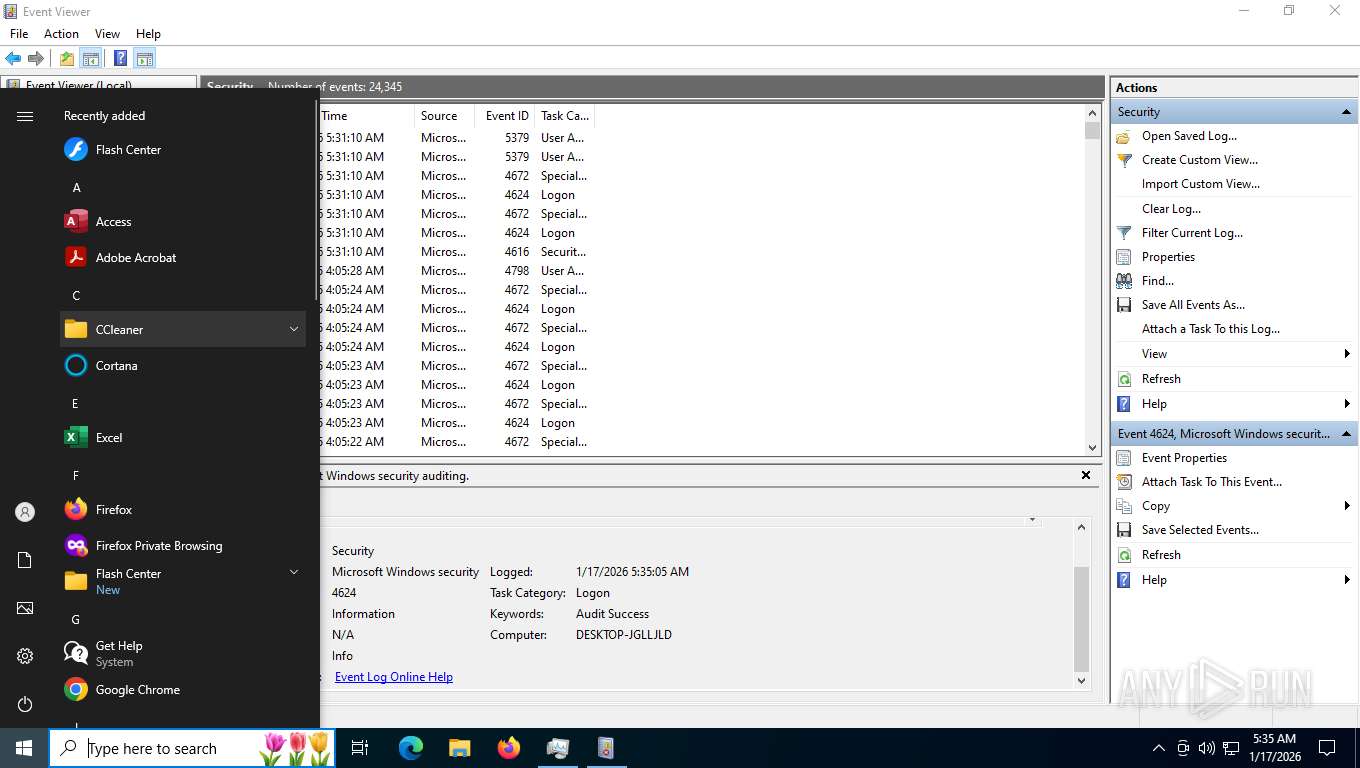
Task: Toggle the Show/Hide Console Tree icon
Action: tap(91, 58)
